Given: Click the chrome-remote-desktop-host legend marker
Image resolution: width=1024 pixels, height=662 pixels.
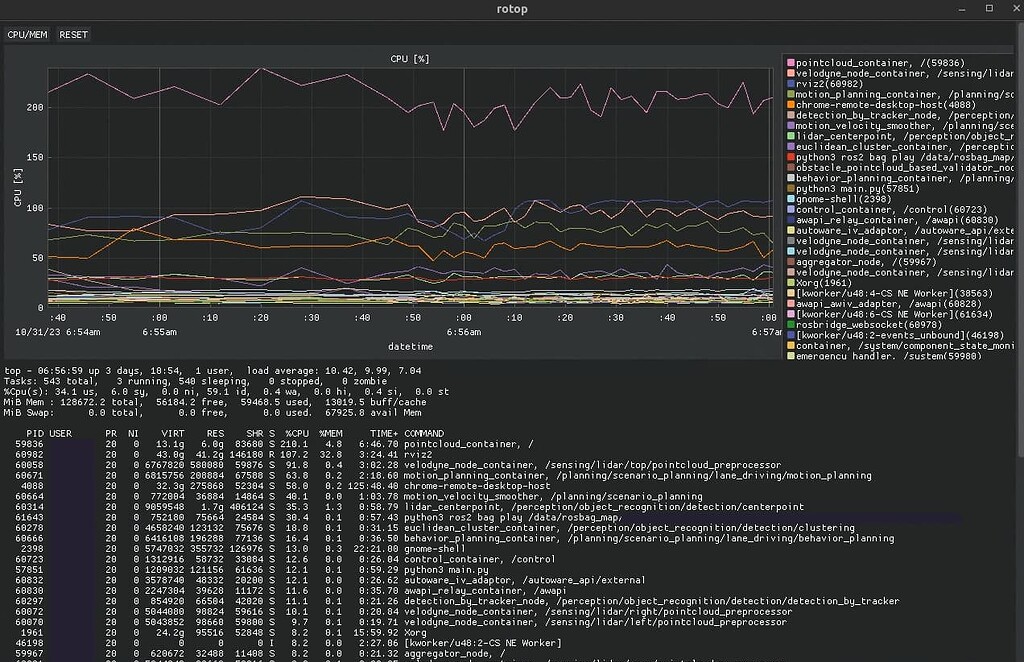Looking at the screenshot, I should [x=789, y=103].
